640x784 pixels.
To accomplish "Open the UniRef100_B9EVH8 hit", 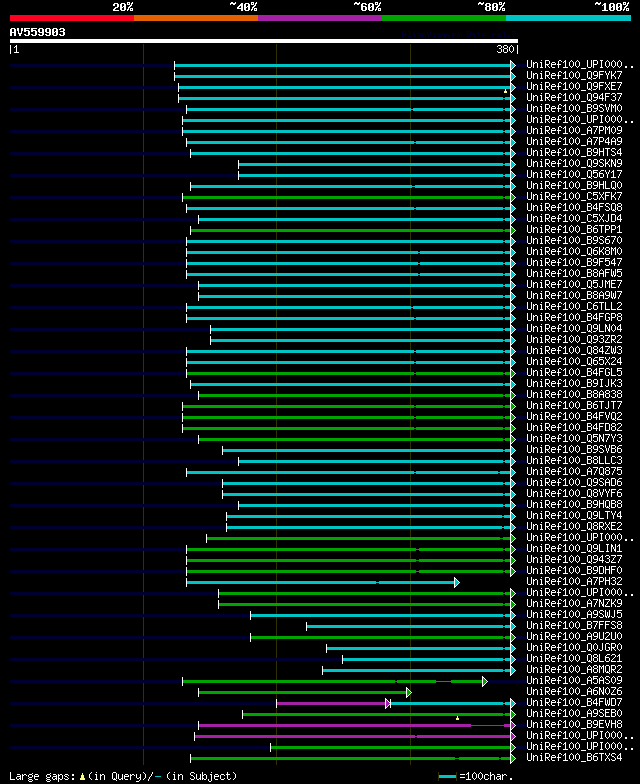I will (x=574, y=724).
